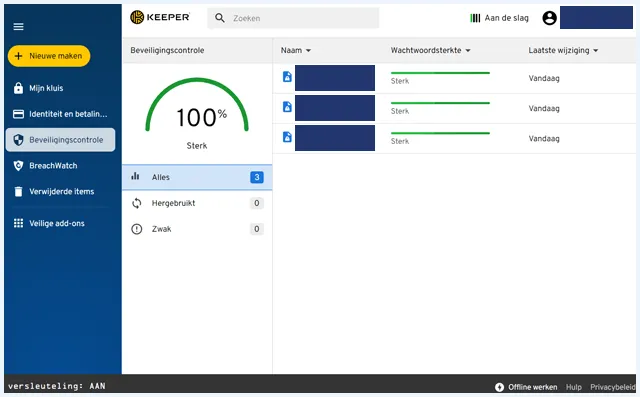The width and height of the screenshot is (640, 397).
Task: Open Identiteit en betaling section
Action: [60, 114]
